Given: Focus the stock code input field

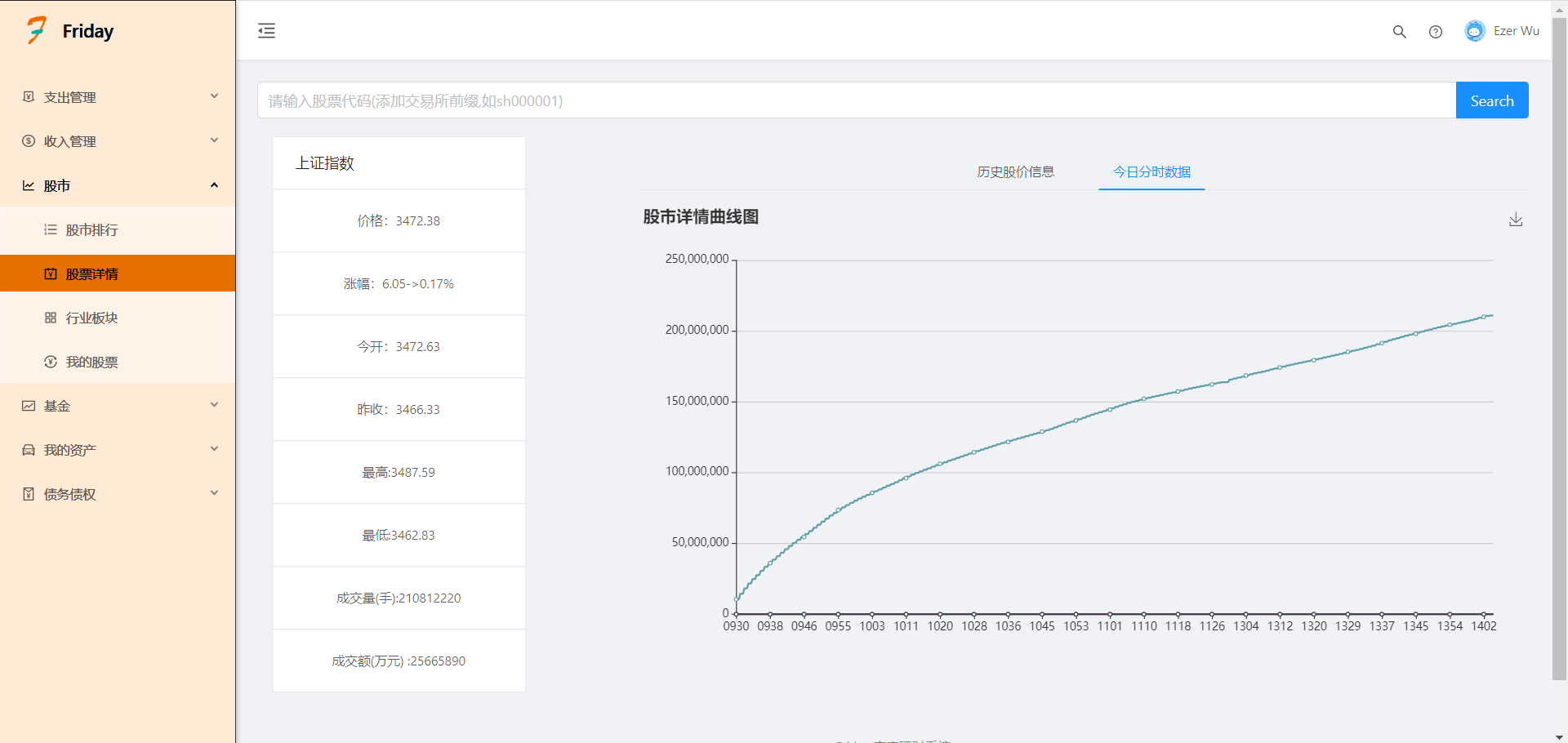Looking at the screenshot, I should 856,100.
